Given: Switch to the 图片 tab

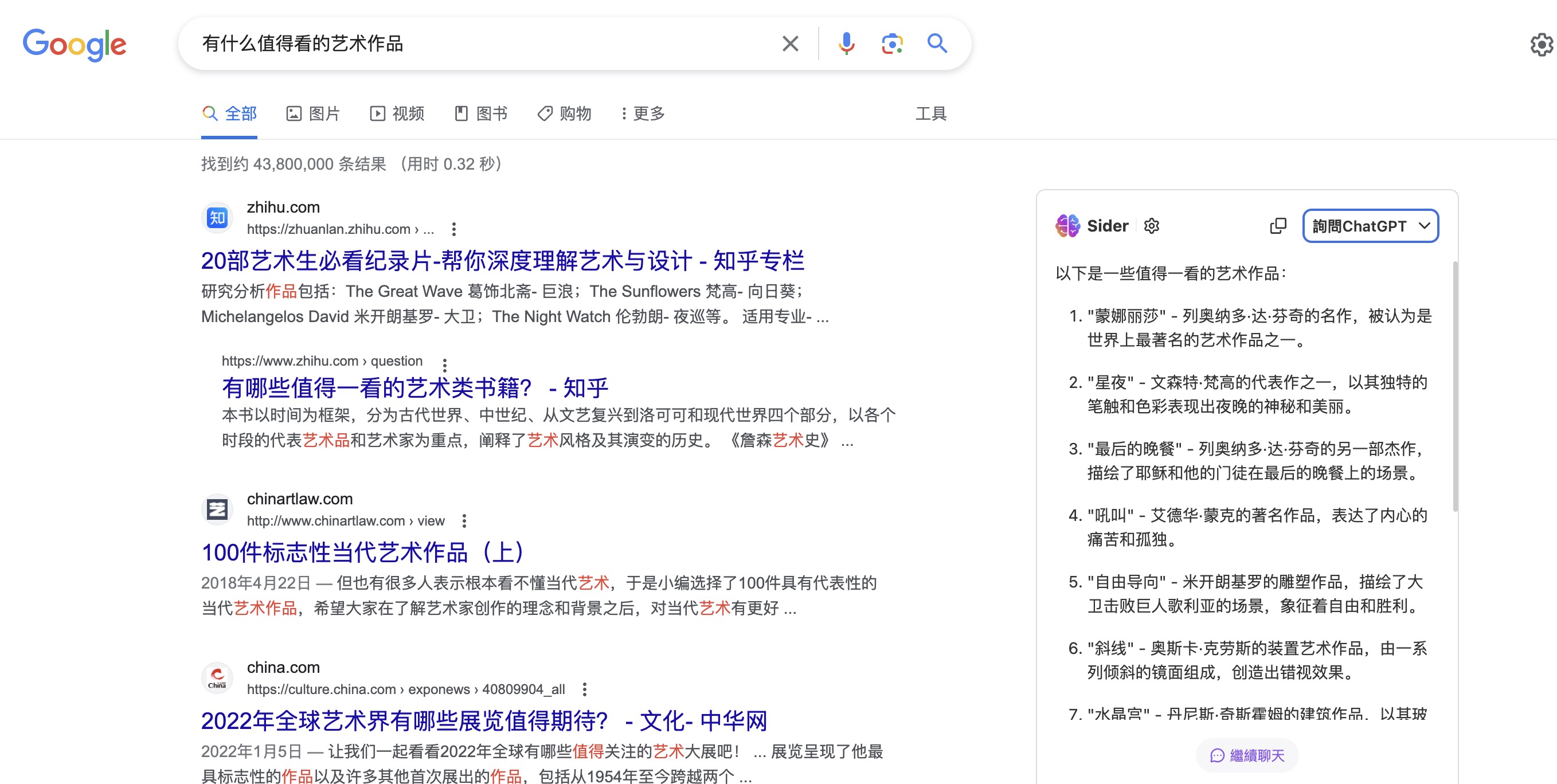Looking at the screenshot, I should [x=313, y=113].
